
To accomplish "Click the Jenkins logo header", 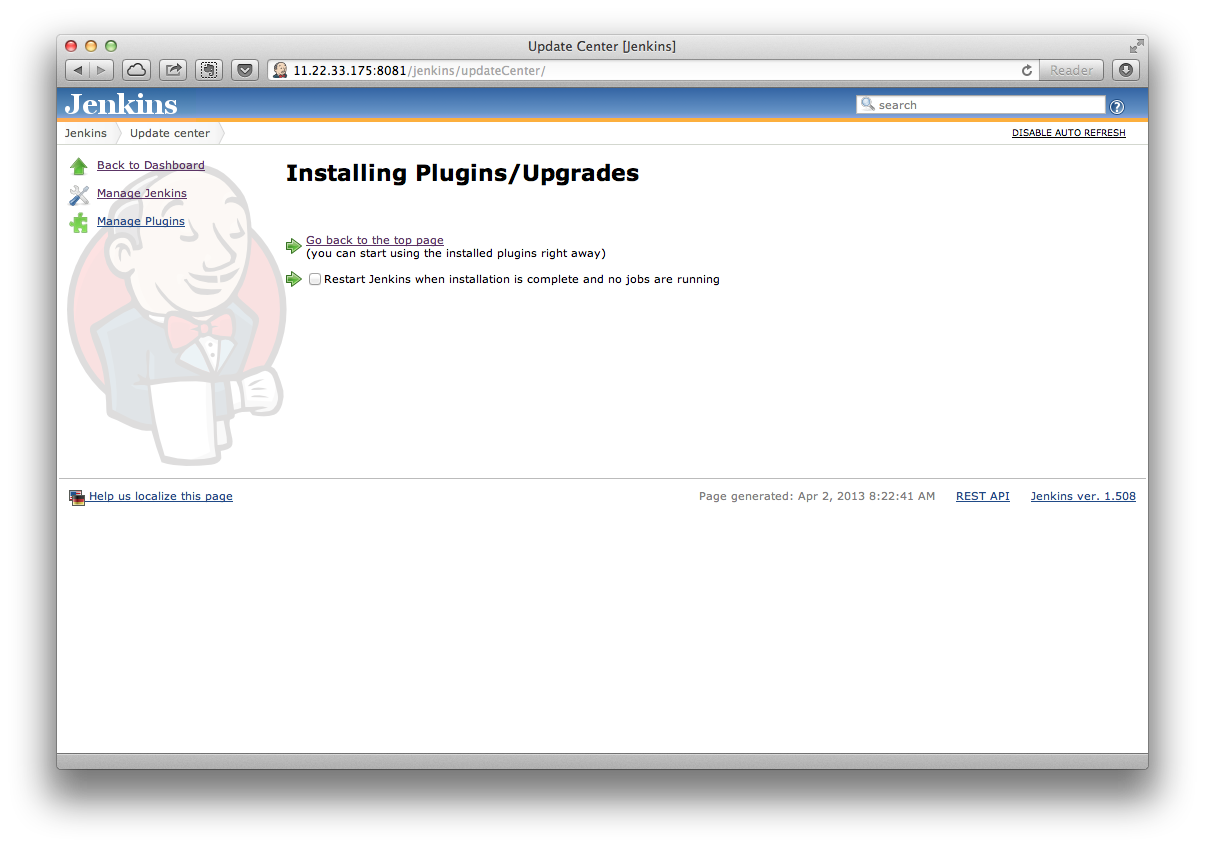I will point(121,104).
